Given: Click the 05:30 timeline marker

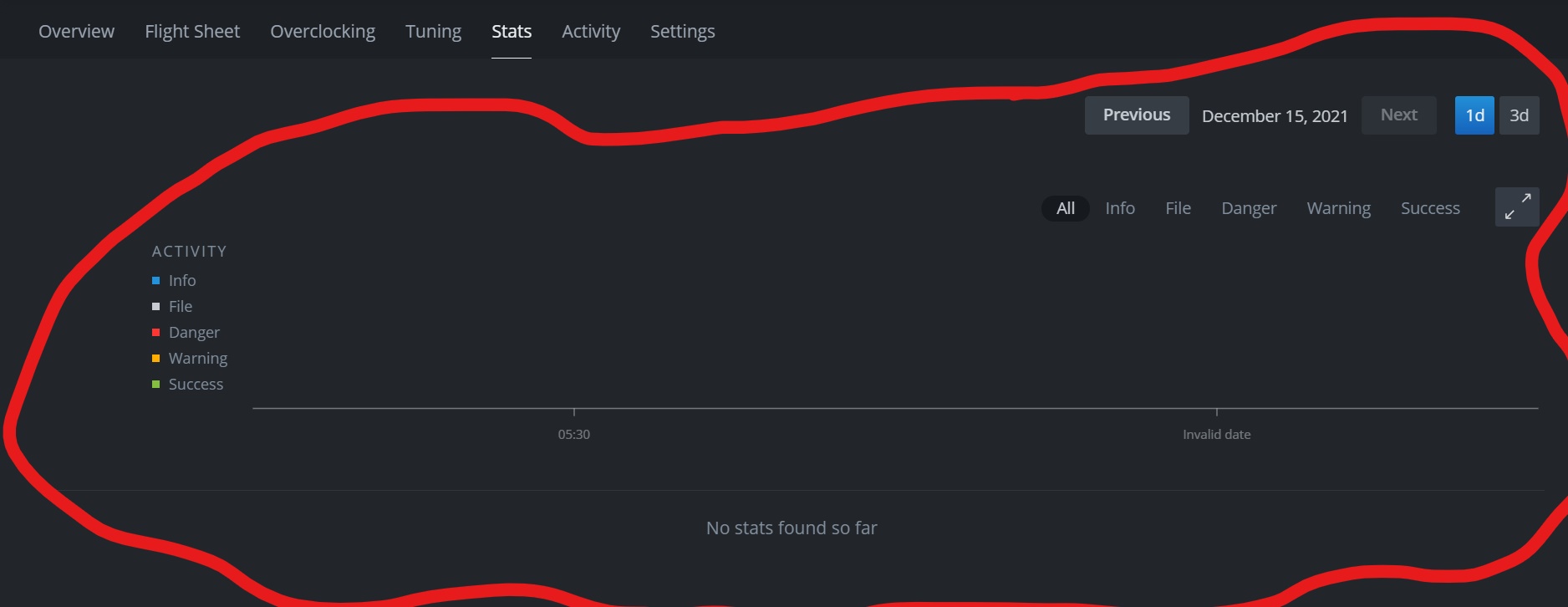Looking at the screenshot, I should pos(573,434).
